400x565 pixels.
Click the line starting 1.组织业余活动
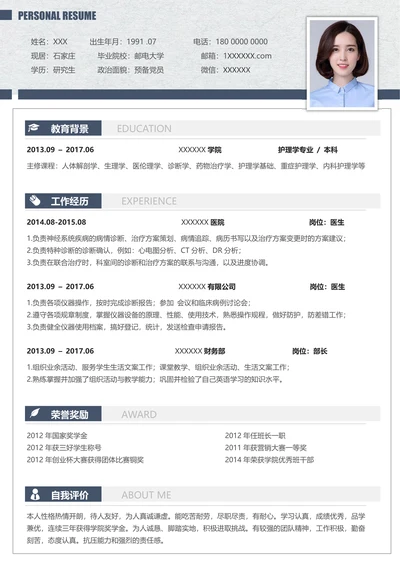tap(158, 367)
